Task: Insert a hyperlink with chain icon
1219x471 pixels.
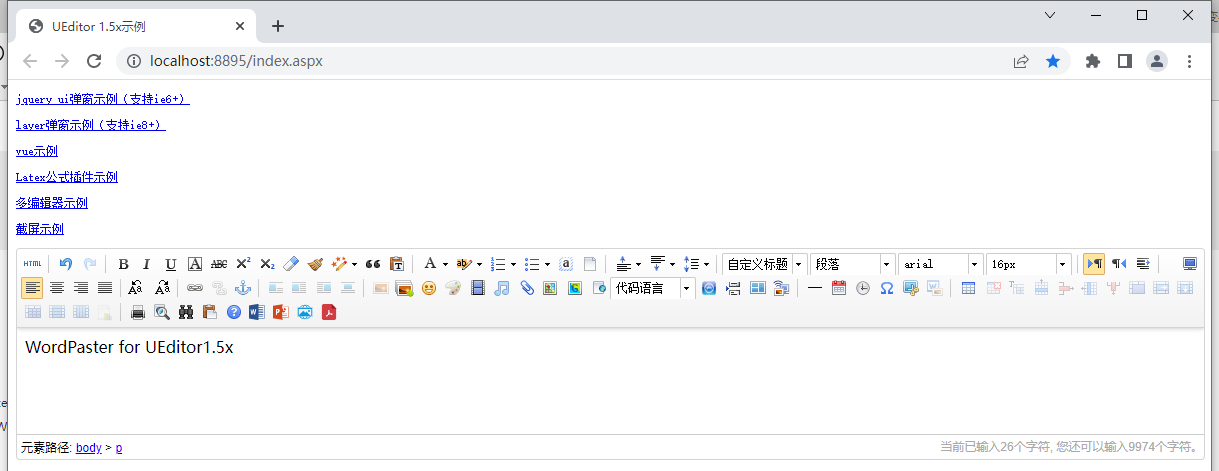Action: coord(194,288)
